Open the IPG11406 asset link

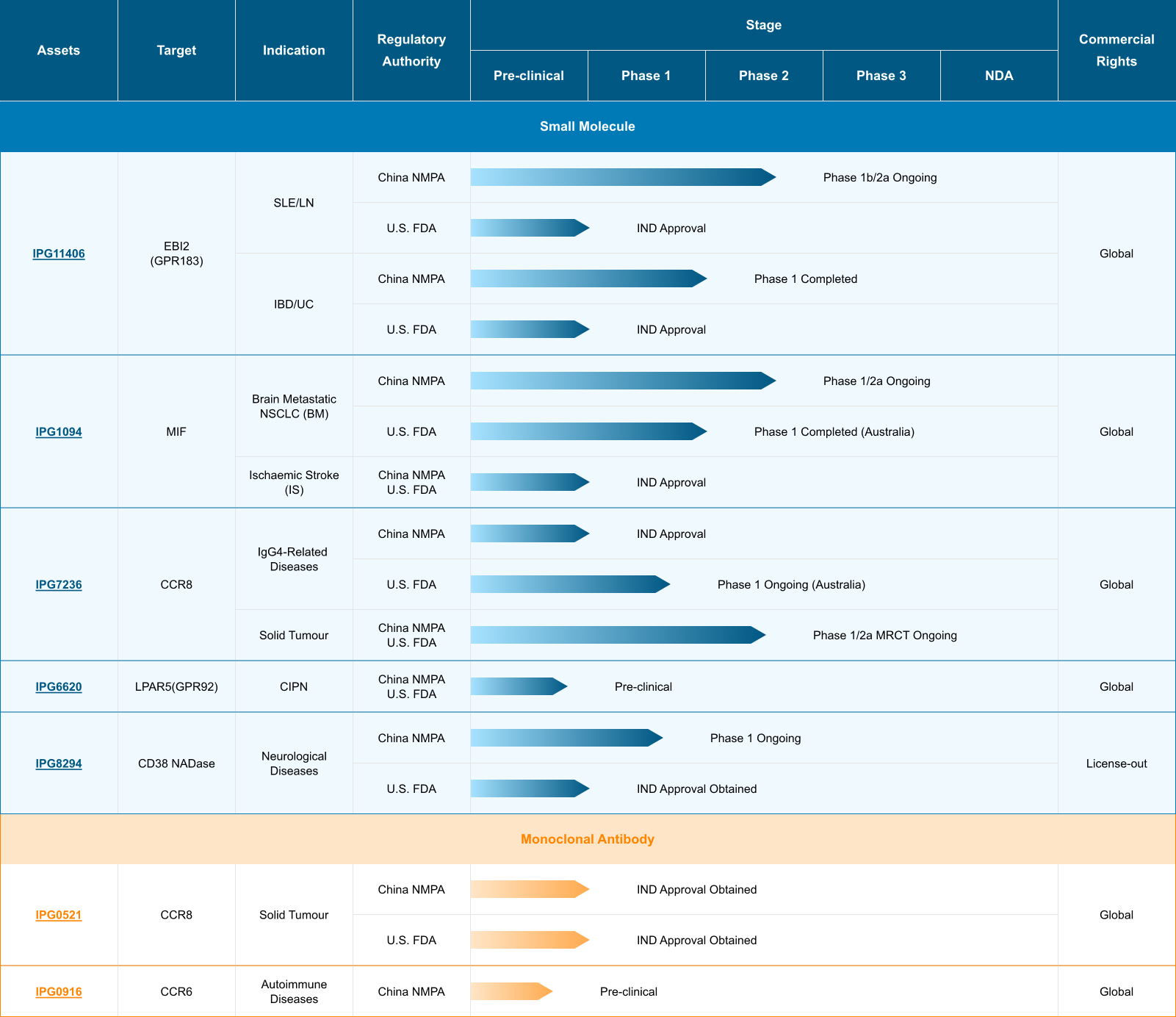pyautogui.click(x=59, y=254)
